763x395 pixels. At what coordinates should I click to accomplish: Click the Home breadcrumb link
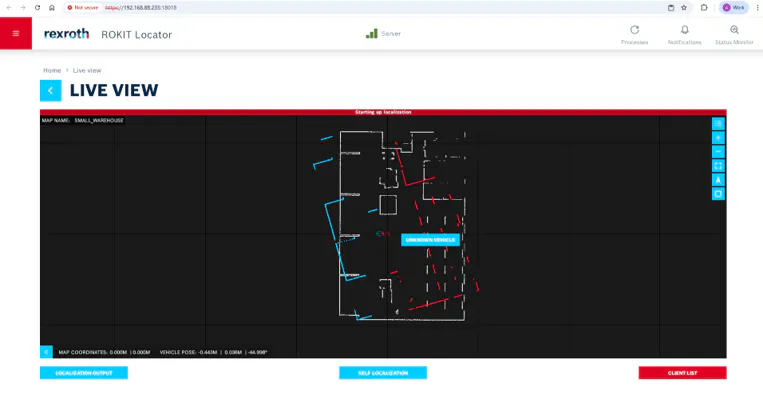[x=52, y=71]
